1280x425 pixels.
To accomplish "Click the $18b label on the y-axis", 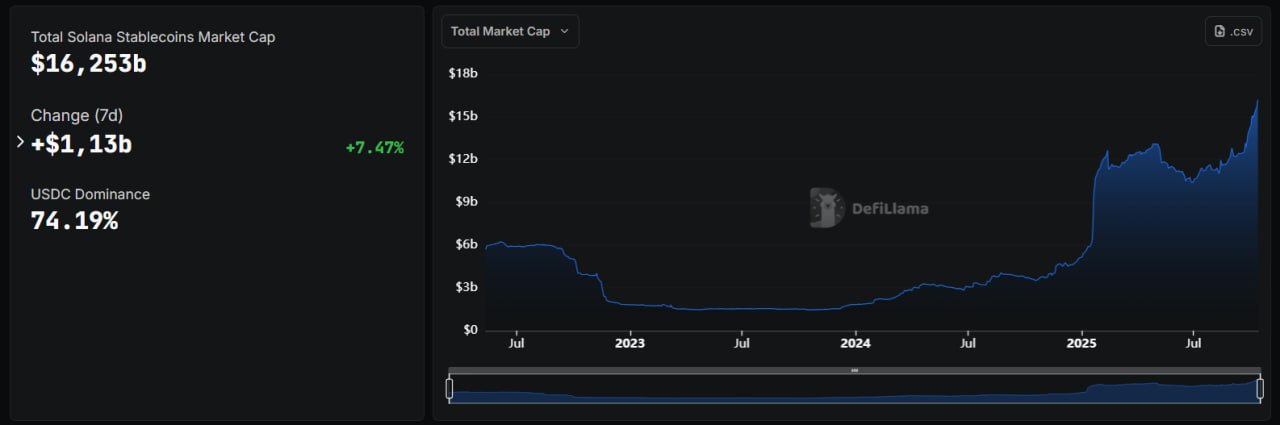I will click(463, 73).
